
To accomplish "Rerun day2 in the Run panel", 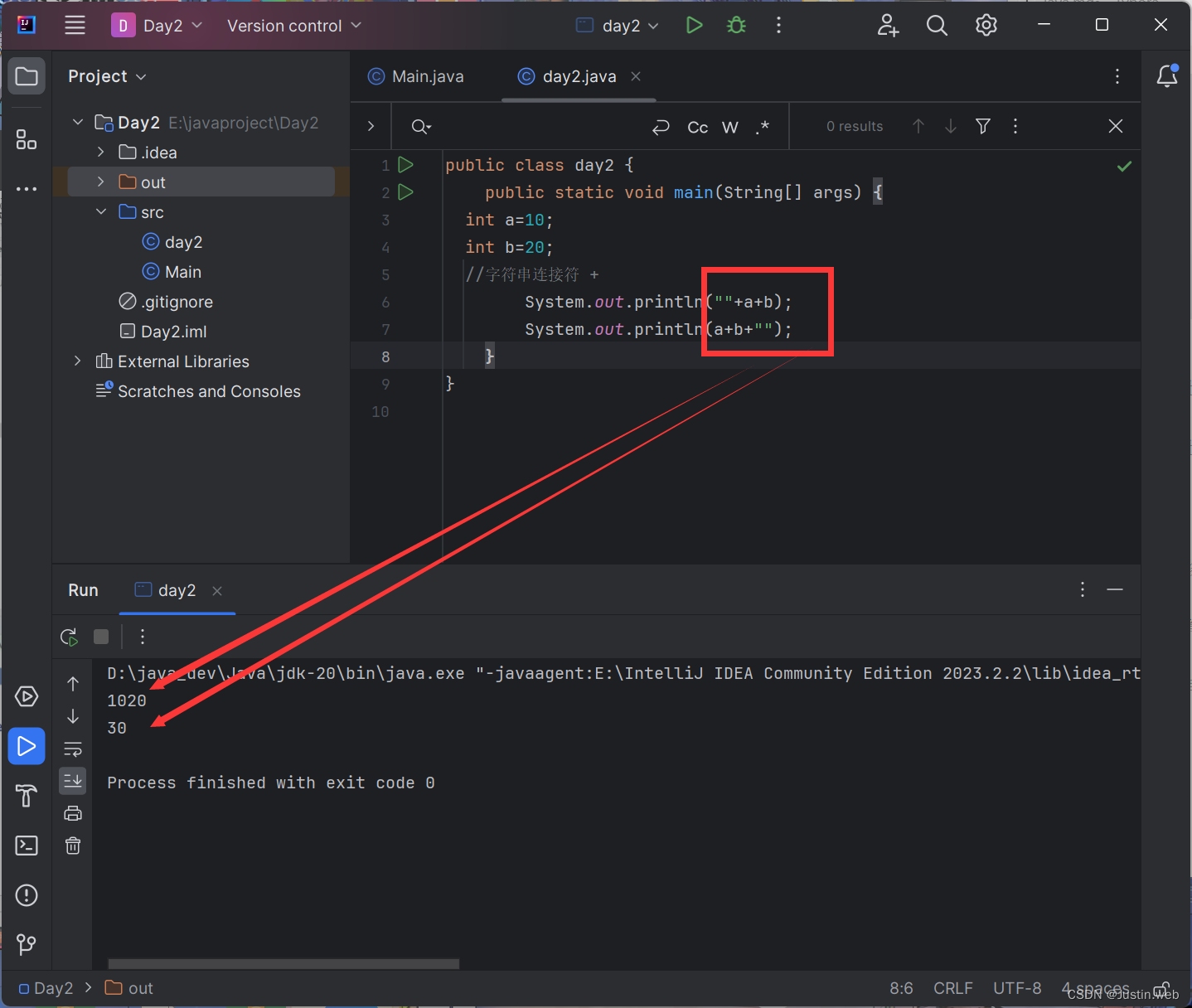I will [70, 637].
